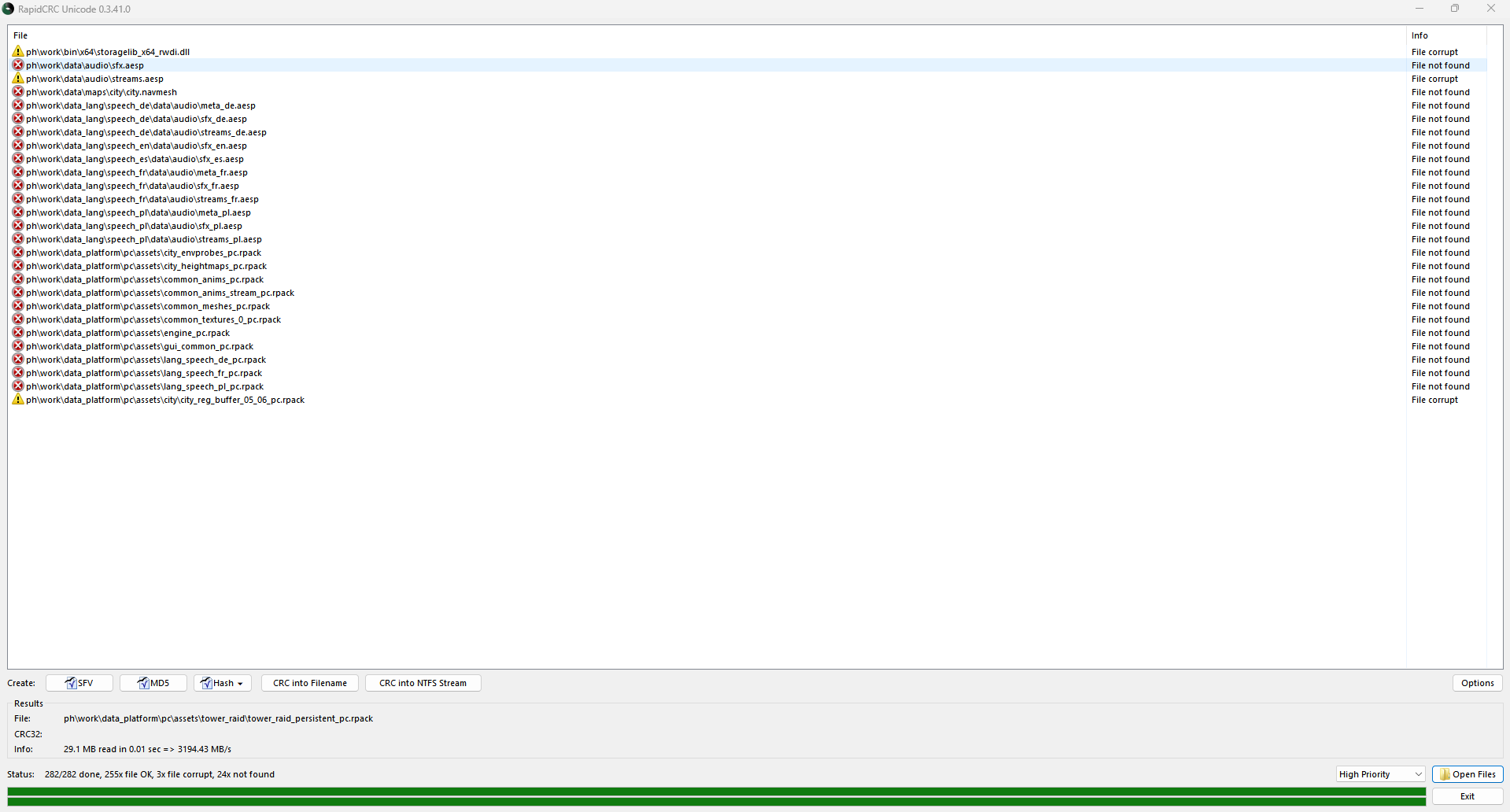
Task: Click the RapidCRC application icon in title bar
Action: coord(9,9)
